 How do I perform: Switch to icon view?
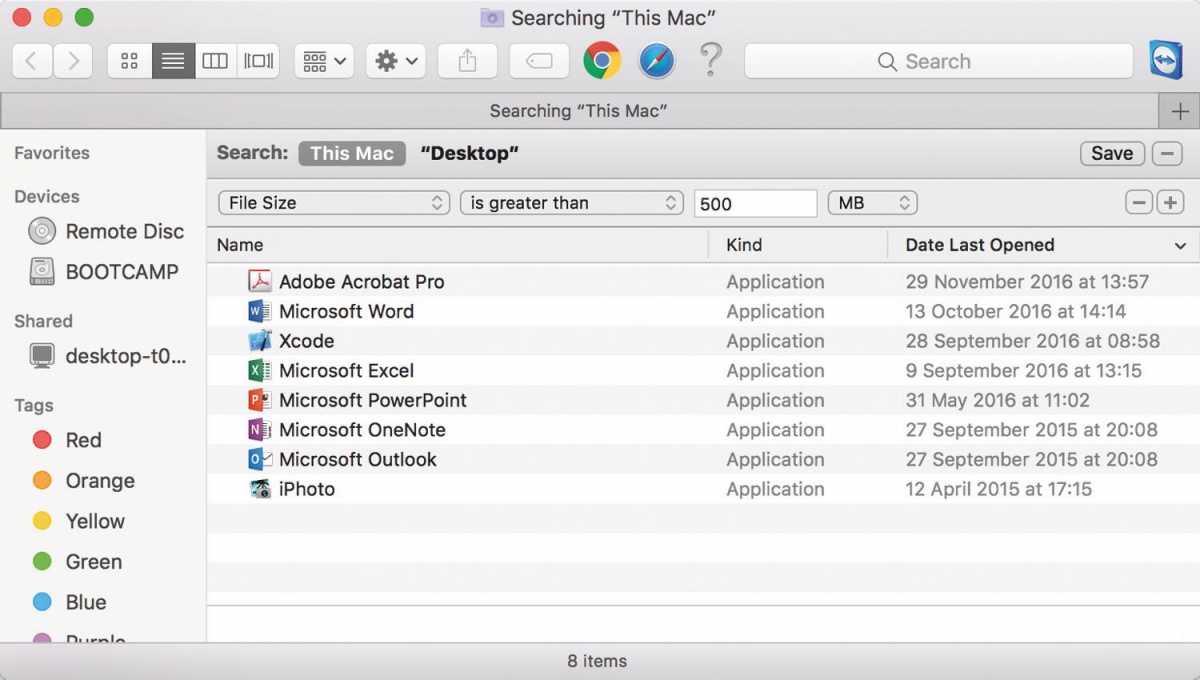(129, 61)
